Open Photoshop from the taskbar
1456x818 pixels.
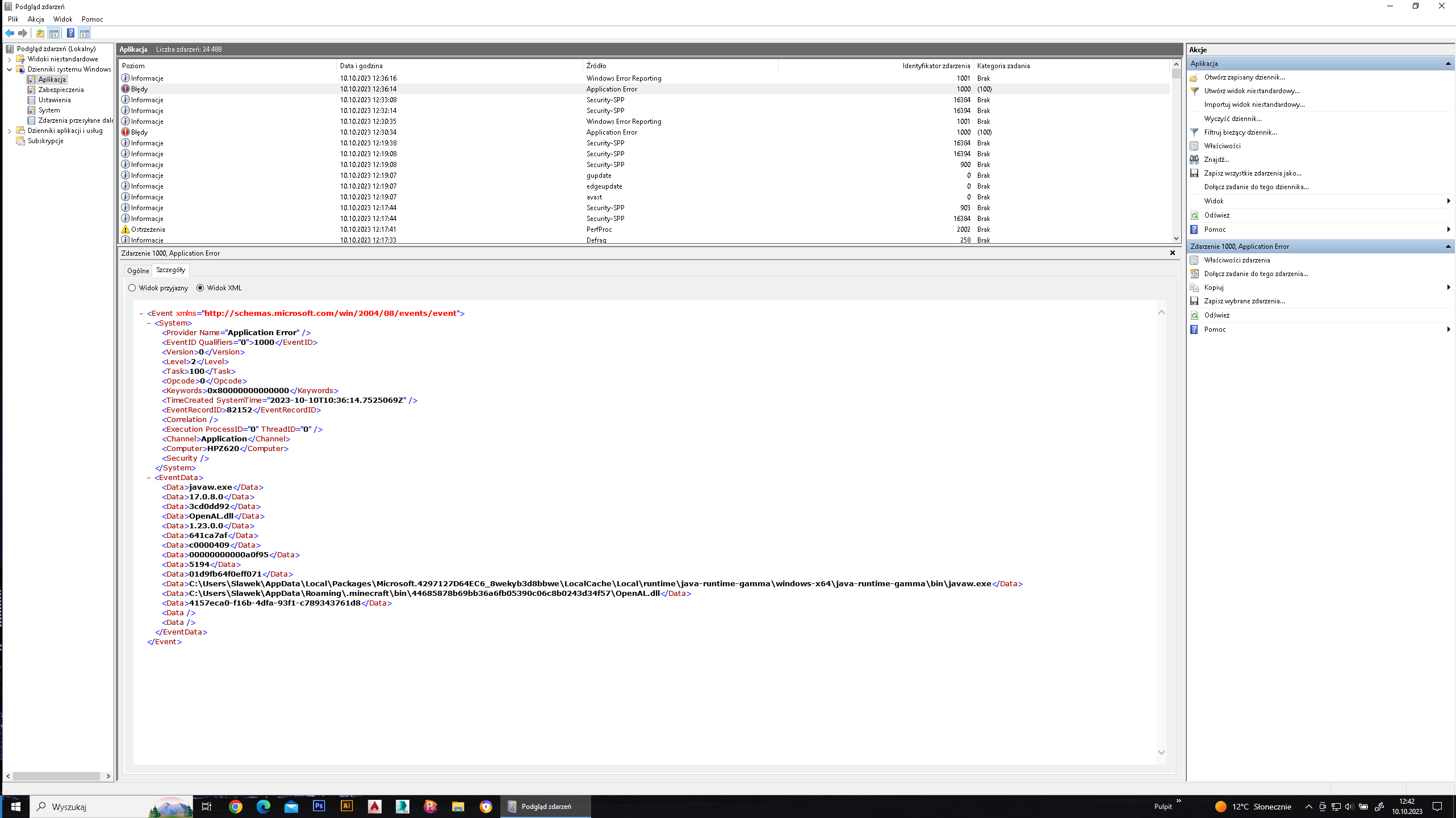319,806
